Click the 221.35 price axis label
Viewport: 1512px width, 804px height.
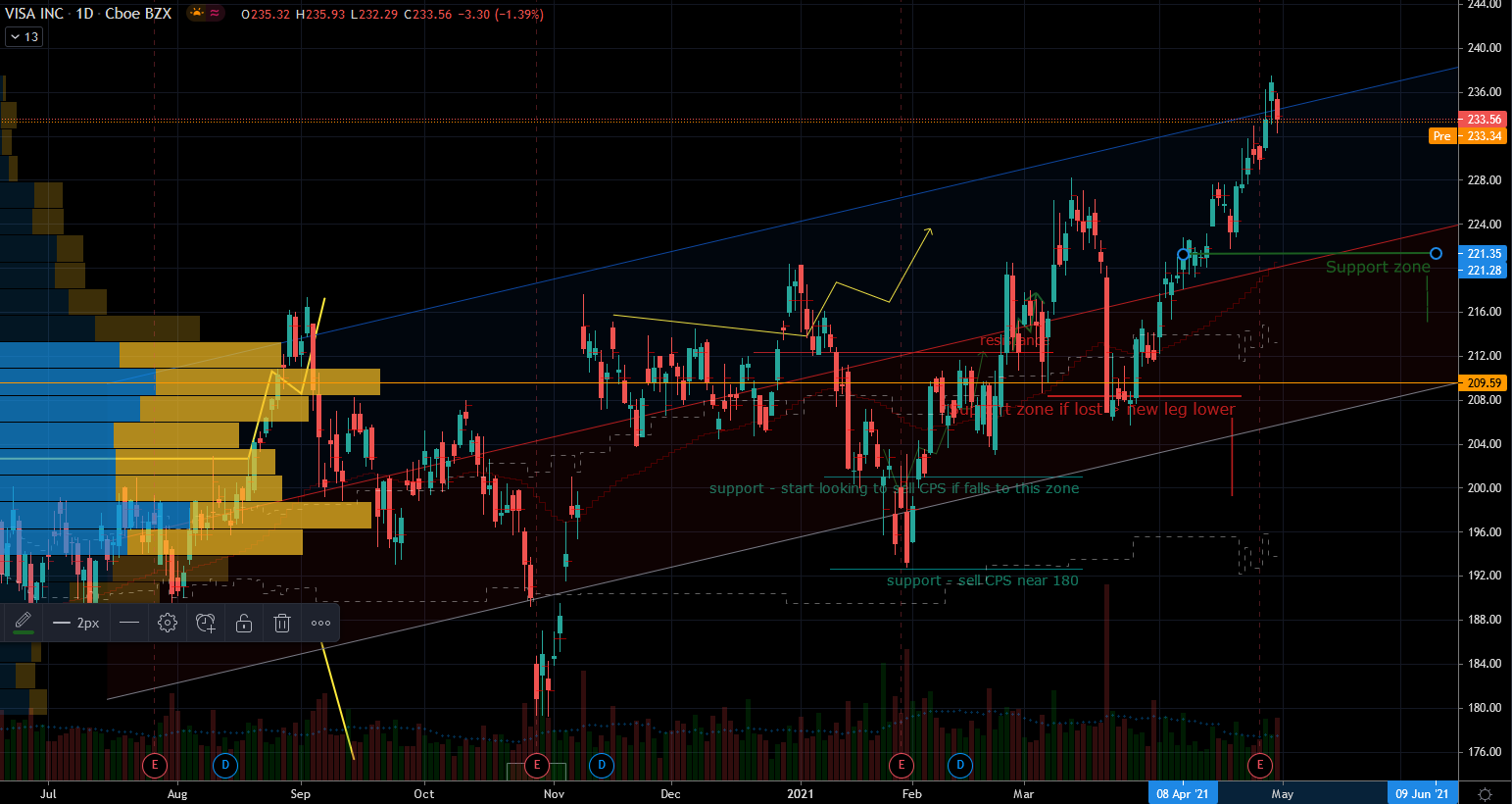(x=1485, y=254)
